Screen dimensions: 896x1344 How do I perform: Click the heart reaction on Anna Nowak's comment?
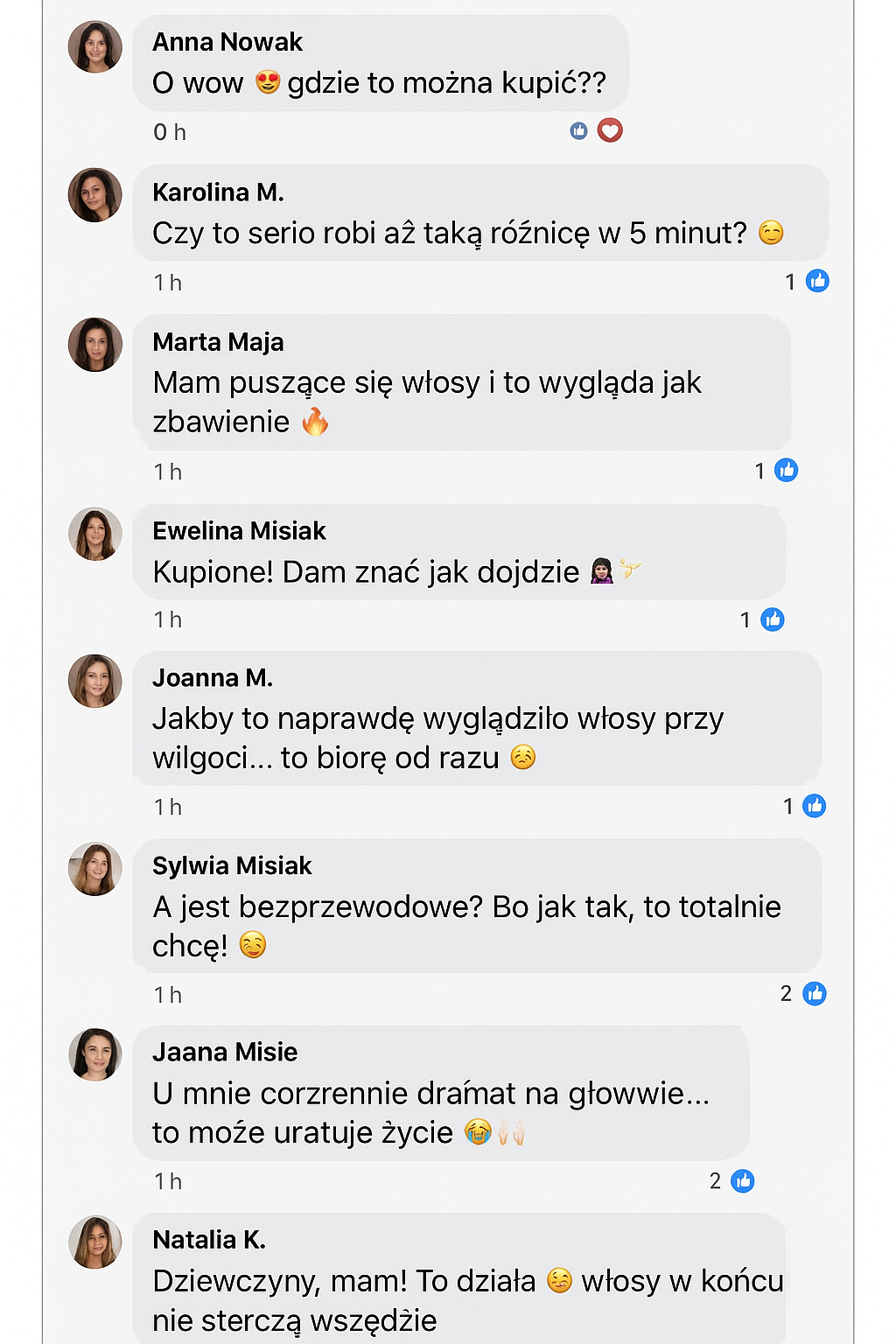click(610, 130)
